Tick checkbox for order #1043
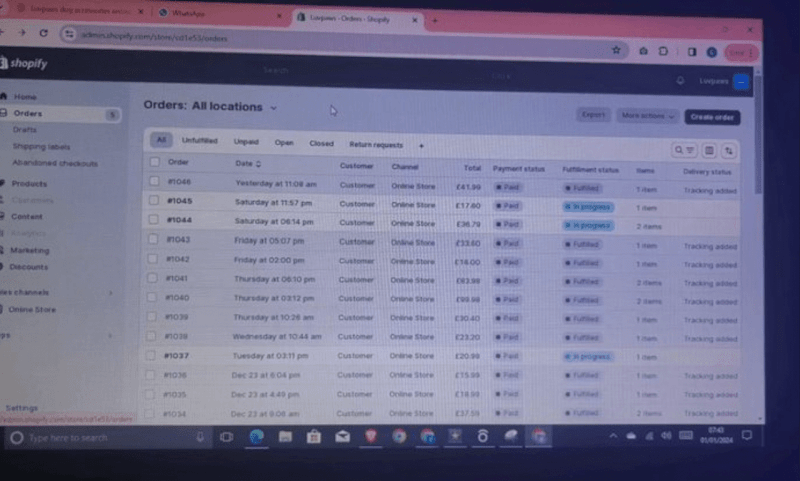Image resolution: width=800 pixels, height=481 pixels. pyautogui.click(x=153, y=239)
